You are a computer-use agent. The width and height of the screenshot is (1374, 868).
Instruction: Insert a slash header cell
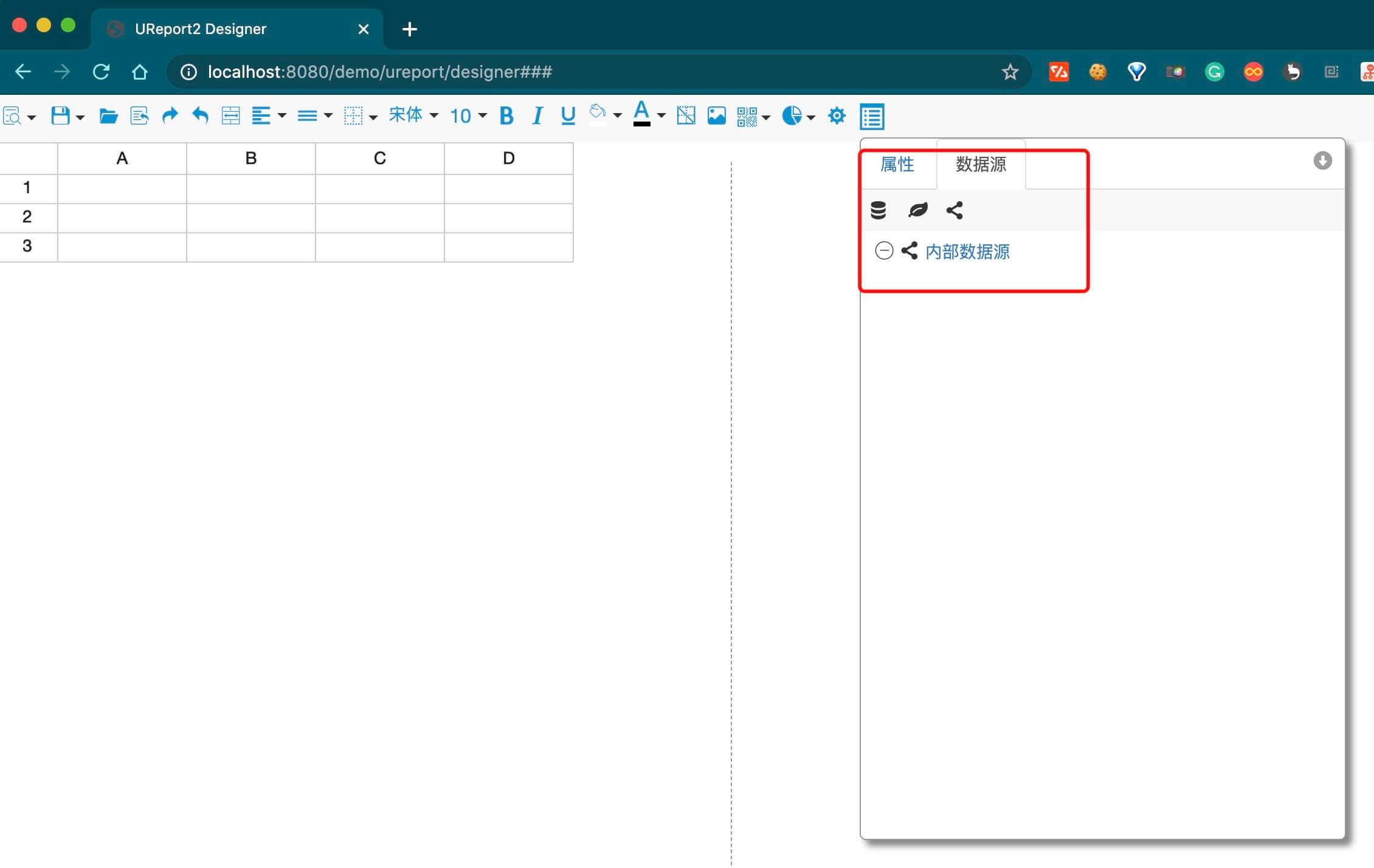[686, 115]
